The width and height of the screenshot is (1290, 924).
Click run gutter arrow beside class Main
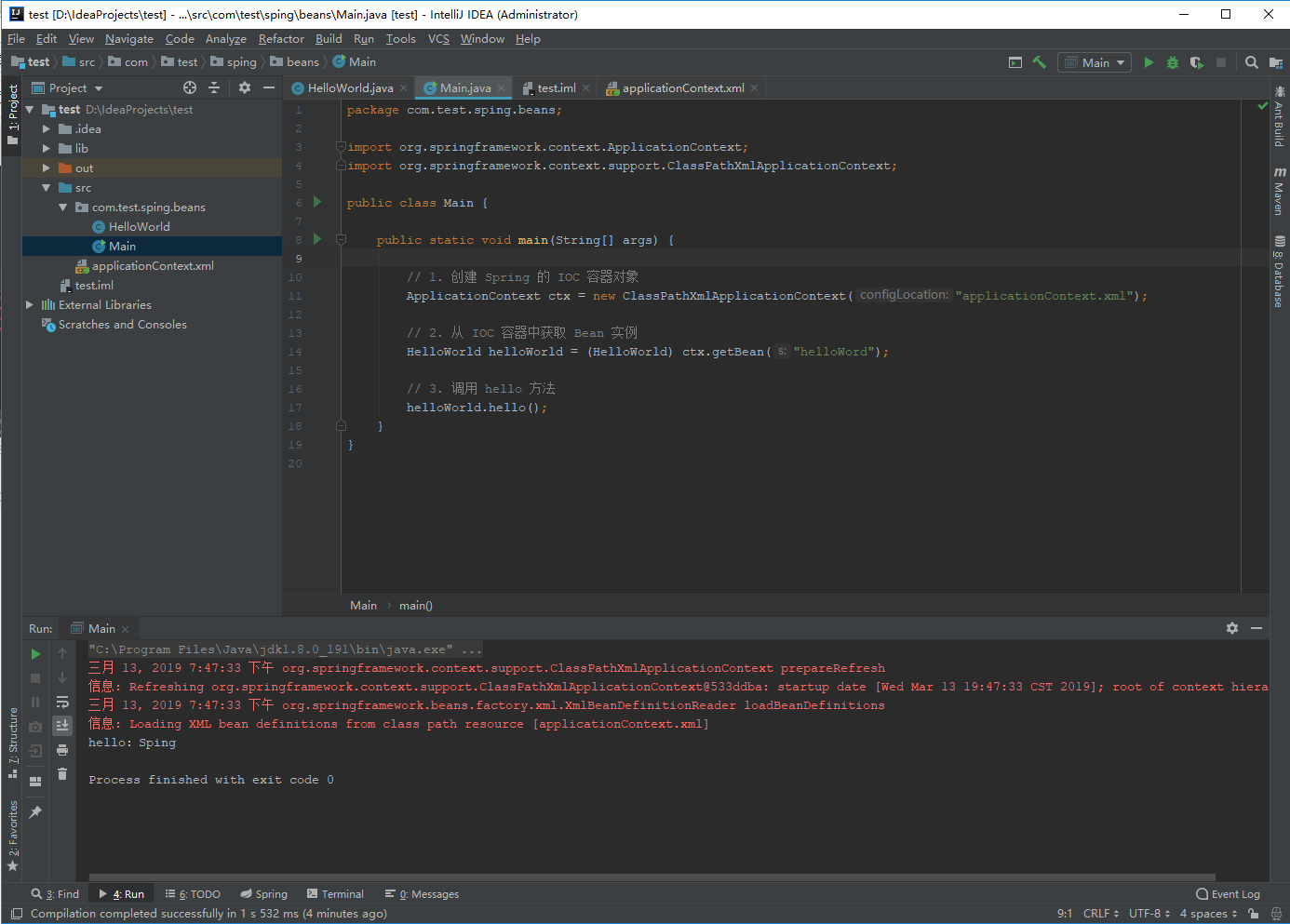pos(317,202)
